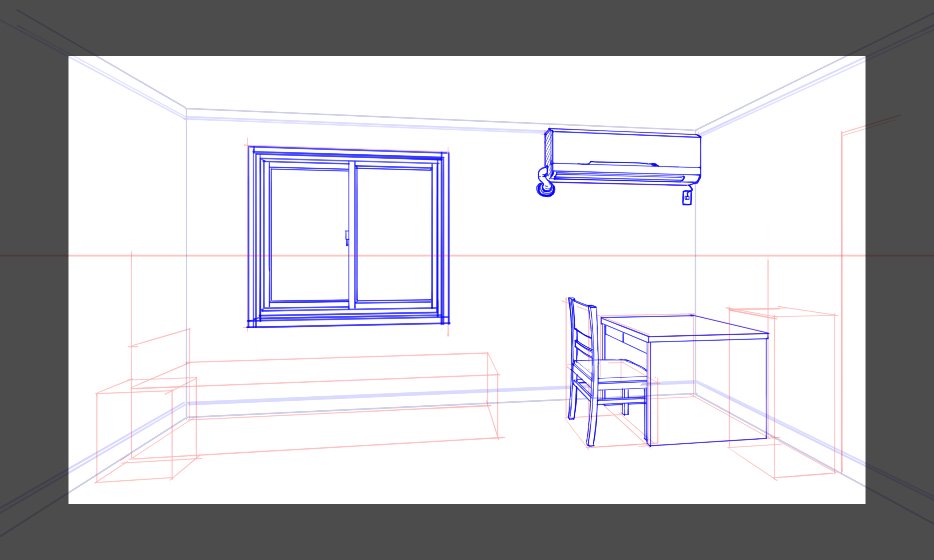Click the red cabinet outline beside desk
Screen dimensions: 934x560
pos(782,392)
